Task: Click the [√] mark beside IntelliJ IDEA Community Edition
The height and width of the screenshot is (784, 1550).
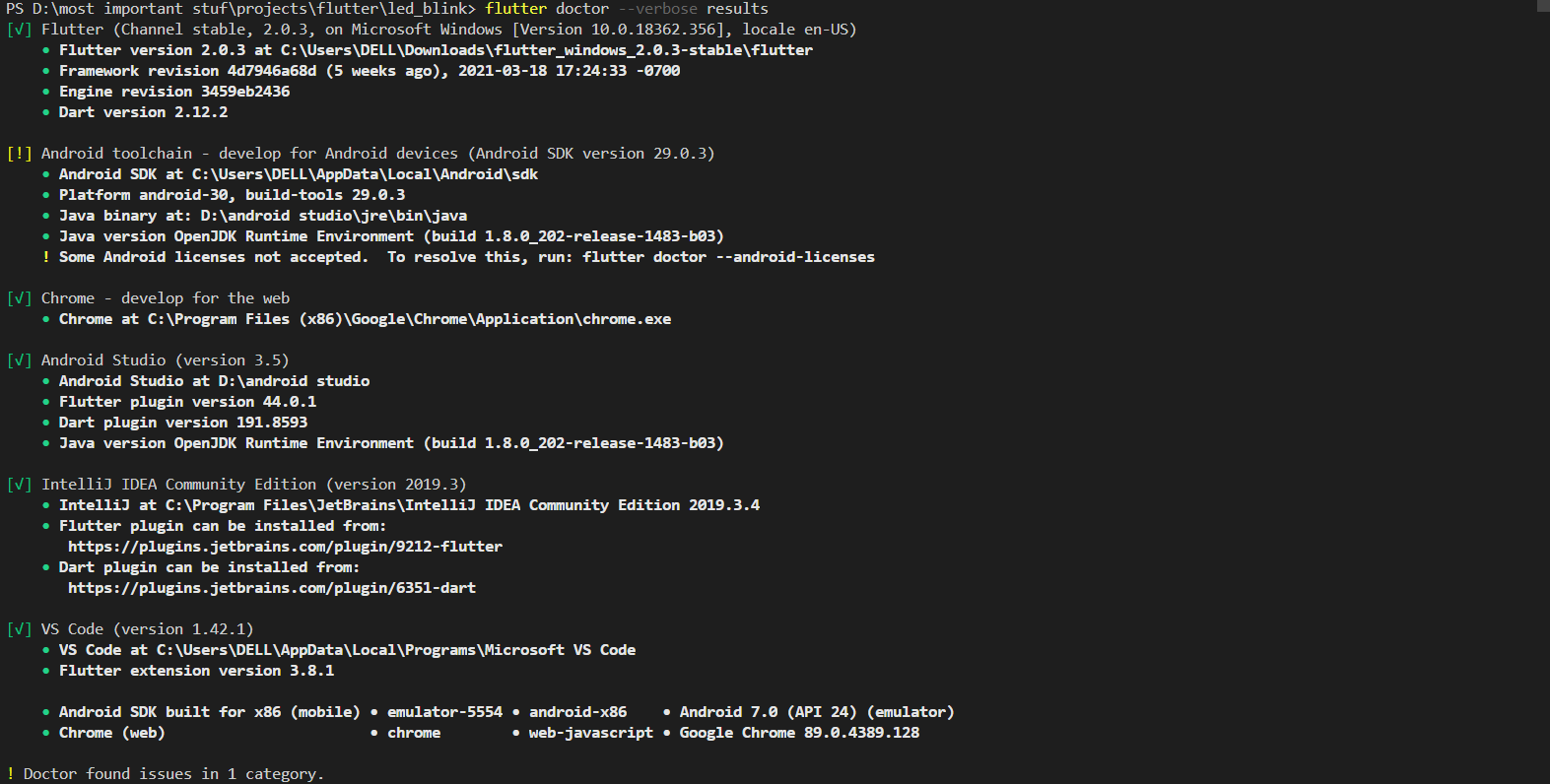Action: [x=20, y=485]
